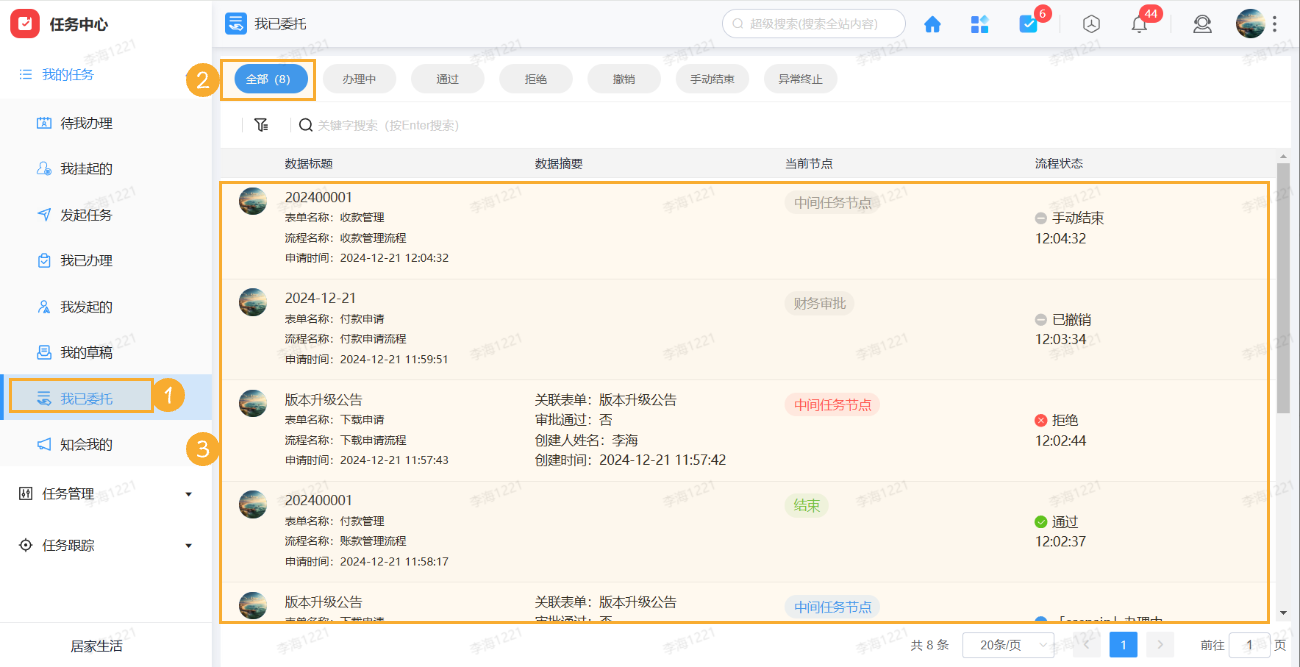Open the notification bell showing 44 alerts
Viewport: 1300px width, 667px height.
point(1138,24)
